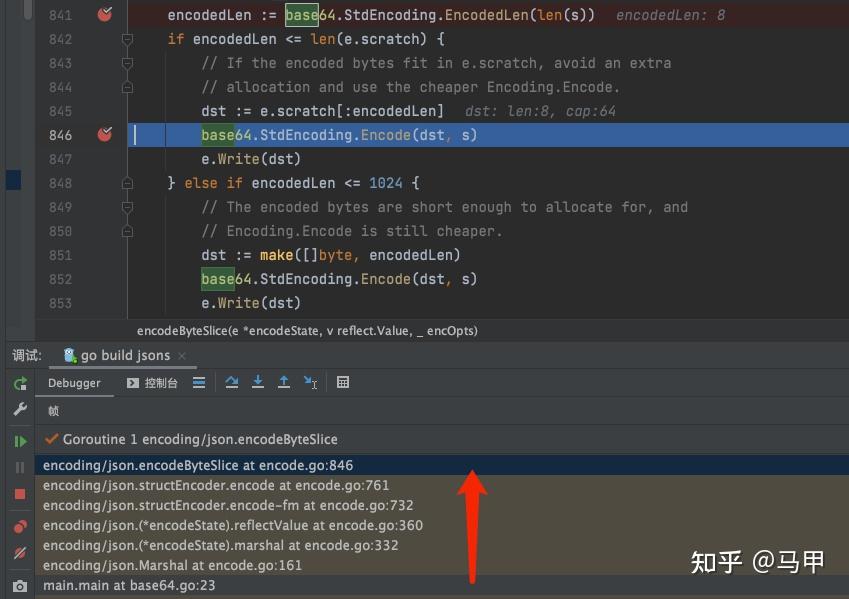This screenshot has height=599, width=849.
Task: Collapse the comment block at line 843
Action: point(127,63)
